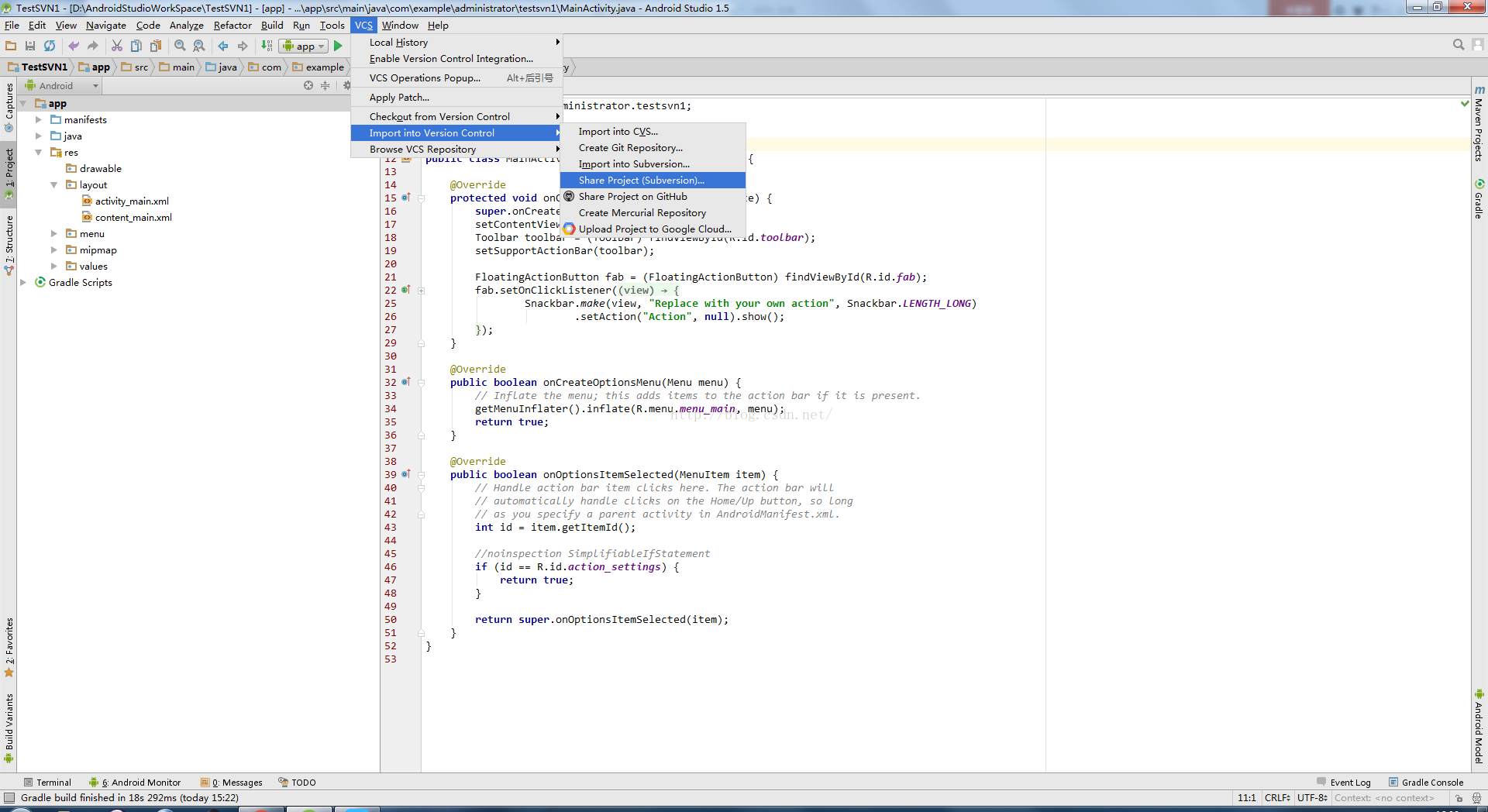Click the Undo arrow icon
Screen dimensions: 1488x812
[x=74, y=46]
